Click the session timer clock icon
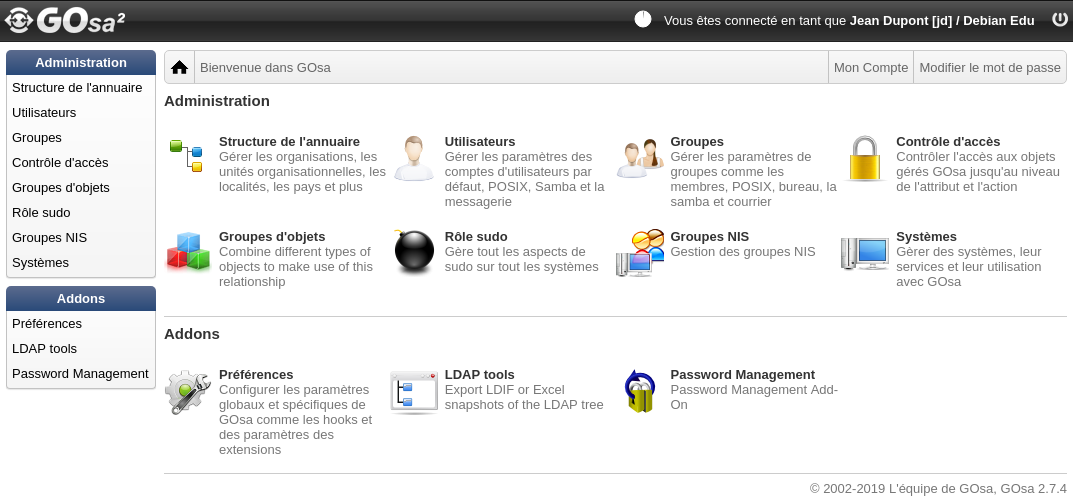Image resolution: width=1073 pixels, height=498 pixels. 643,20
